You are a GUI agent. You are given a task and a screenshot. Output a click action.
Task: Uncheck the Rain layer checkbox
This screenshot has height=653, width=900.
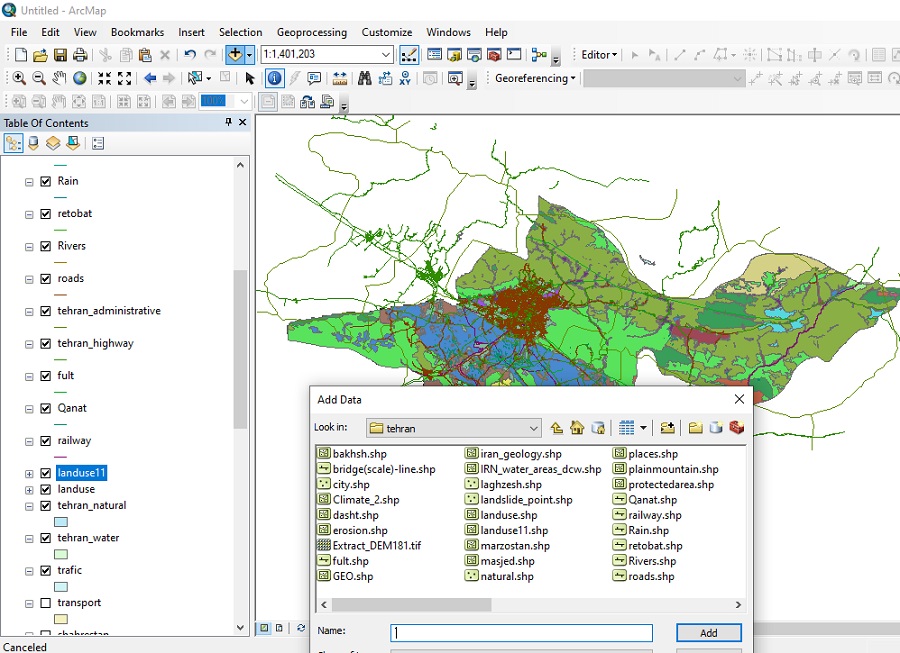pyautogui.click(x=46, y=182)
